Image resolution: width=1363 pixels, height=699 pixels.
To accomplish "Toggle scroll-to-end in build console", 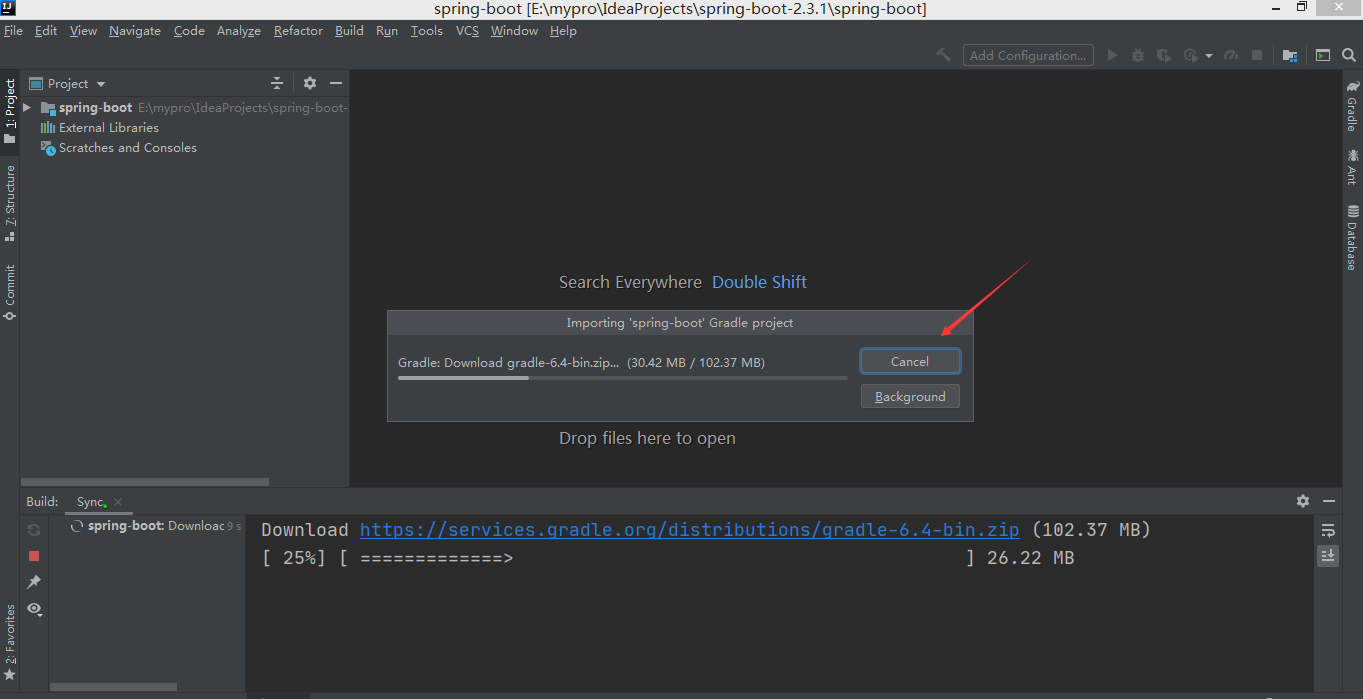I will (1328, 555).
